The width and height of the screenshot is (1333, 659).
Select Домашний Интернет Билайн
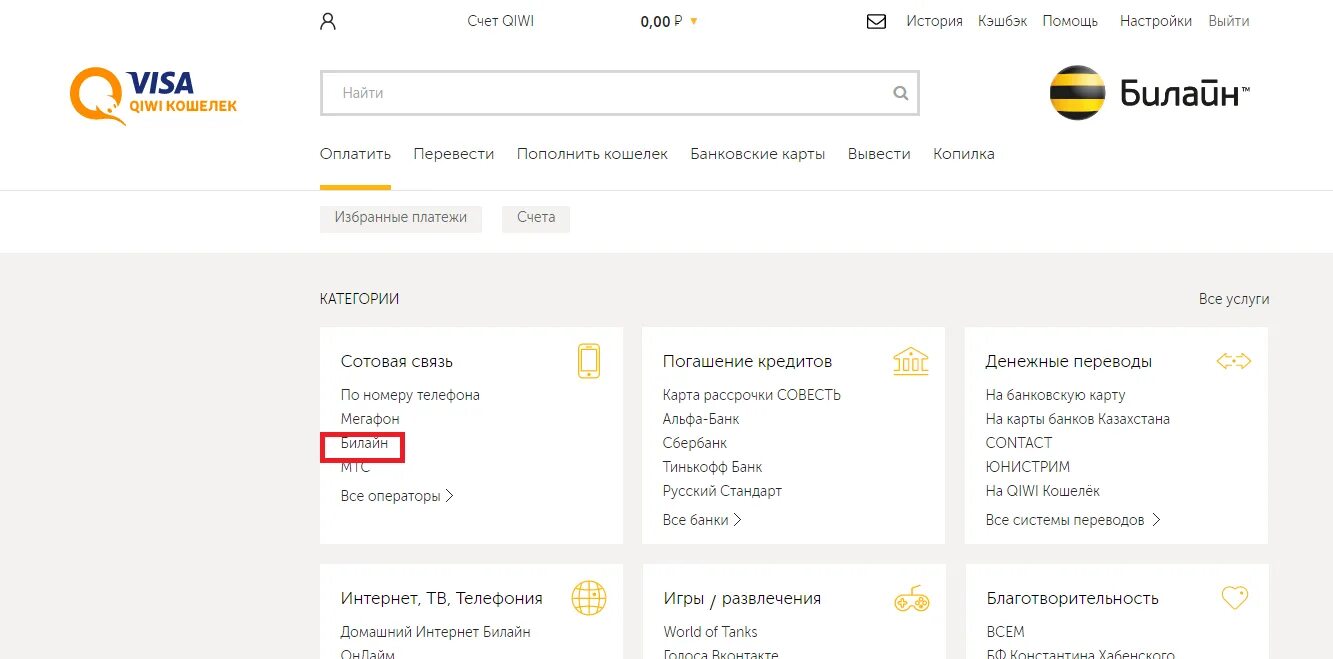coord(436,632)
